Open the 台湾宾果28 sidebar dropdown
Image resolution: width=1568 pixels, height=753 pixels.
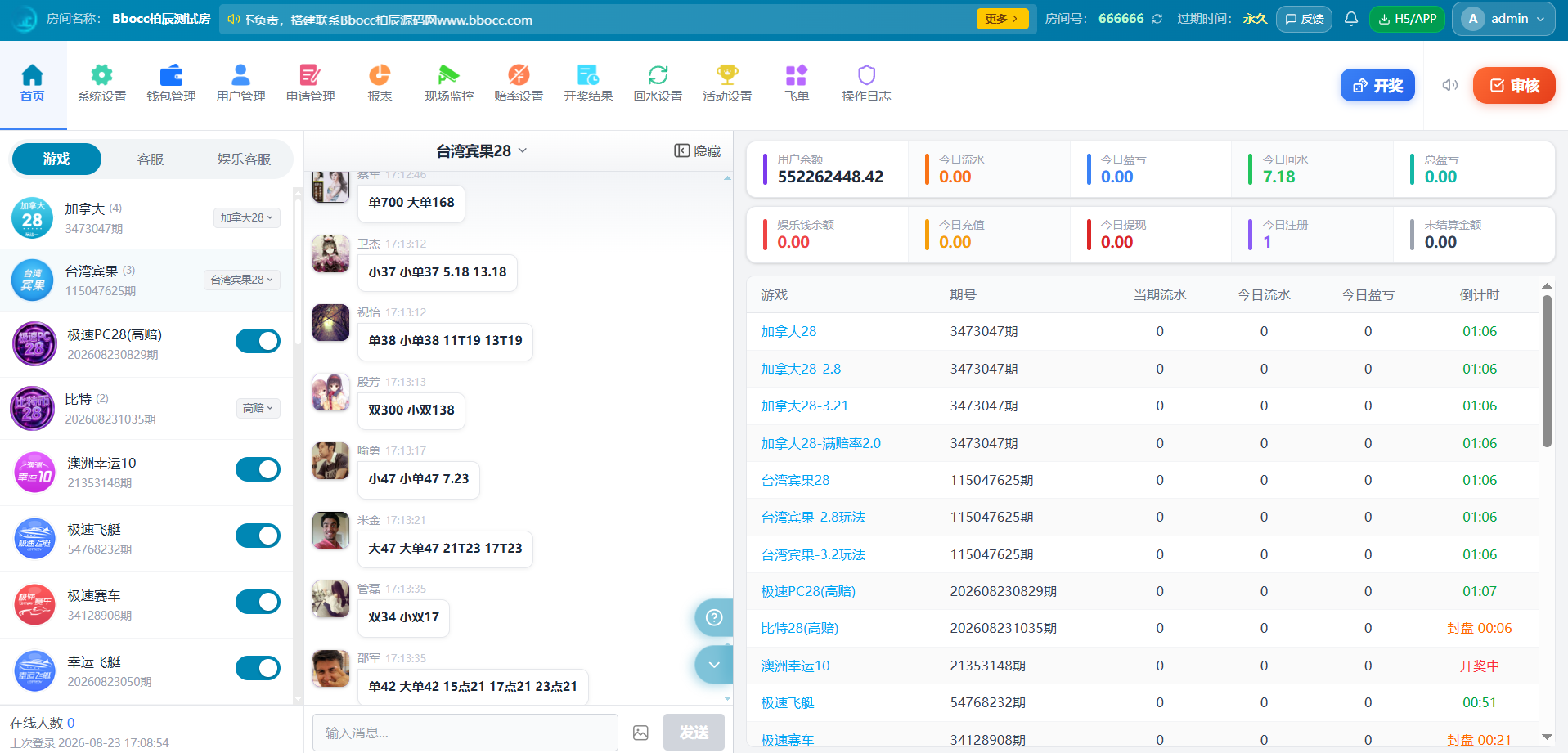(242, 280)
